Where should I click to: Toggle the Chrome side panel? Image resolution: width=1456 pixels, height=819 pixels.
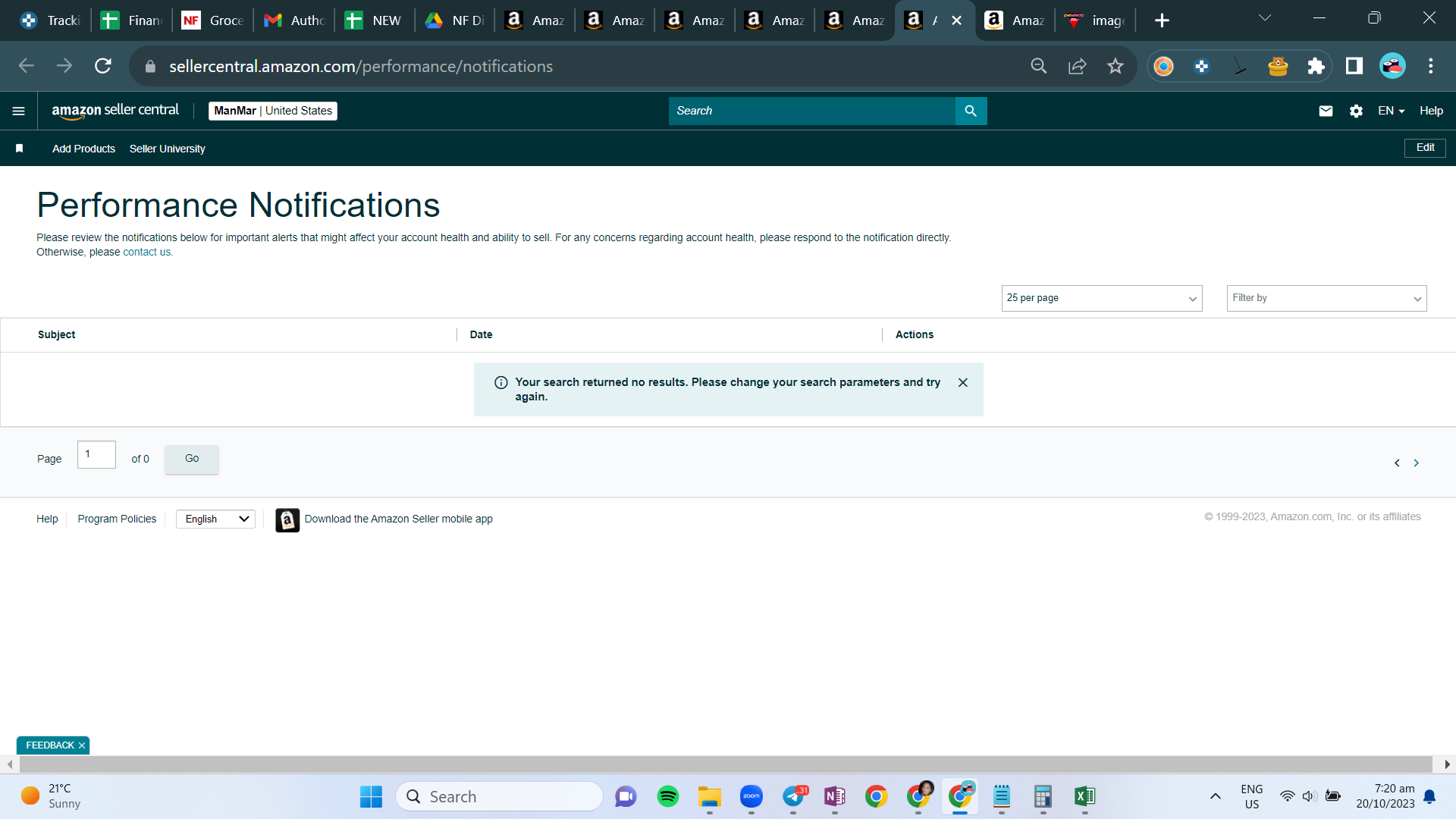1354,66
